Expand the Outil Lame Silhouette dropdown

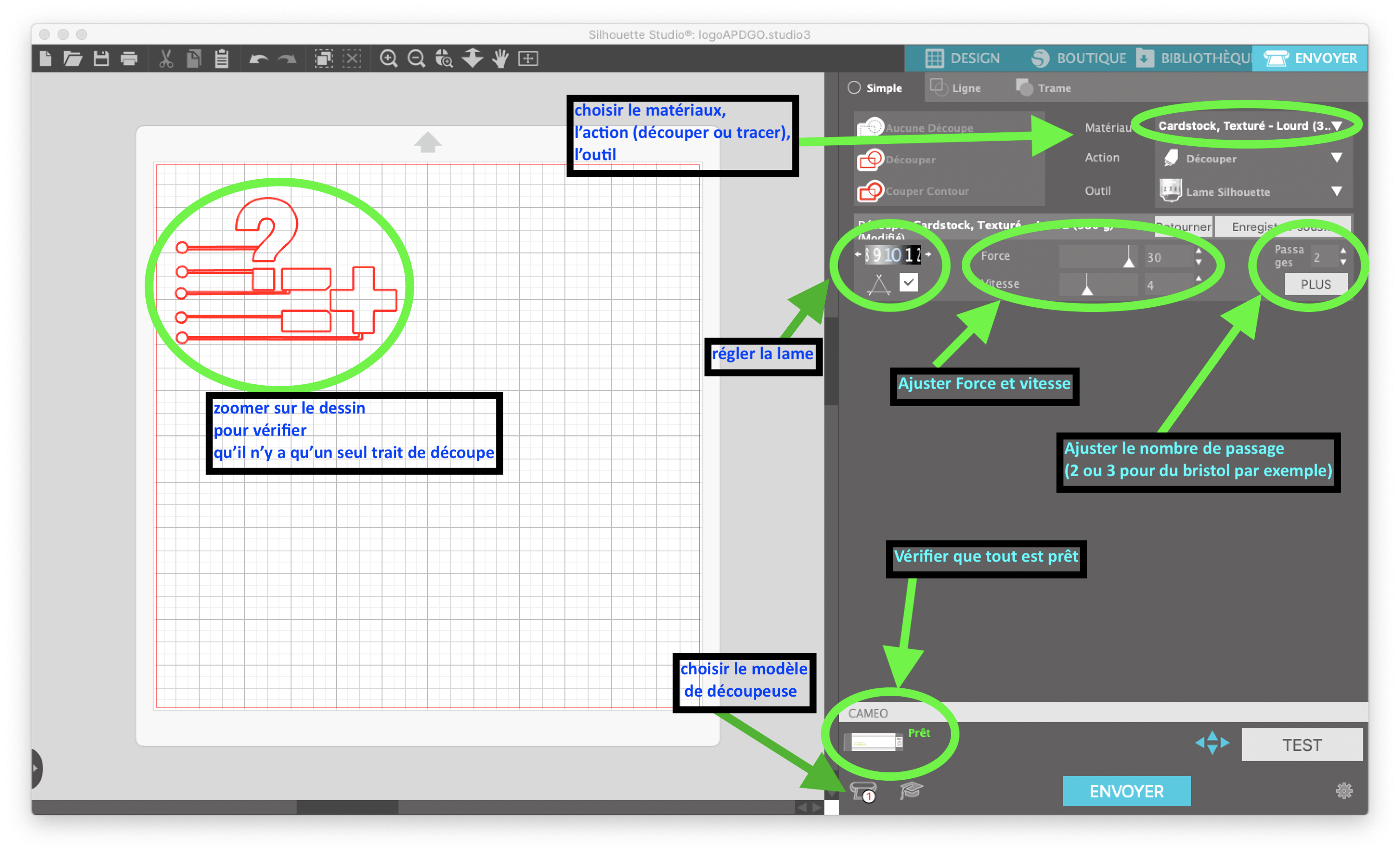[1253, 191]
